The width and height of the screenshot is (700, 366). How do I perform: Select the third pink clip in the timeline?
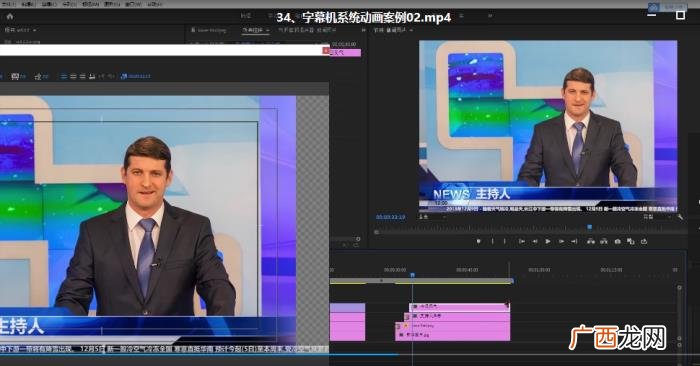tap(453, 326)
